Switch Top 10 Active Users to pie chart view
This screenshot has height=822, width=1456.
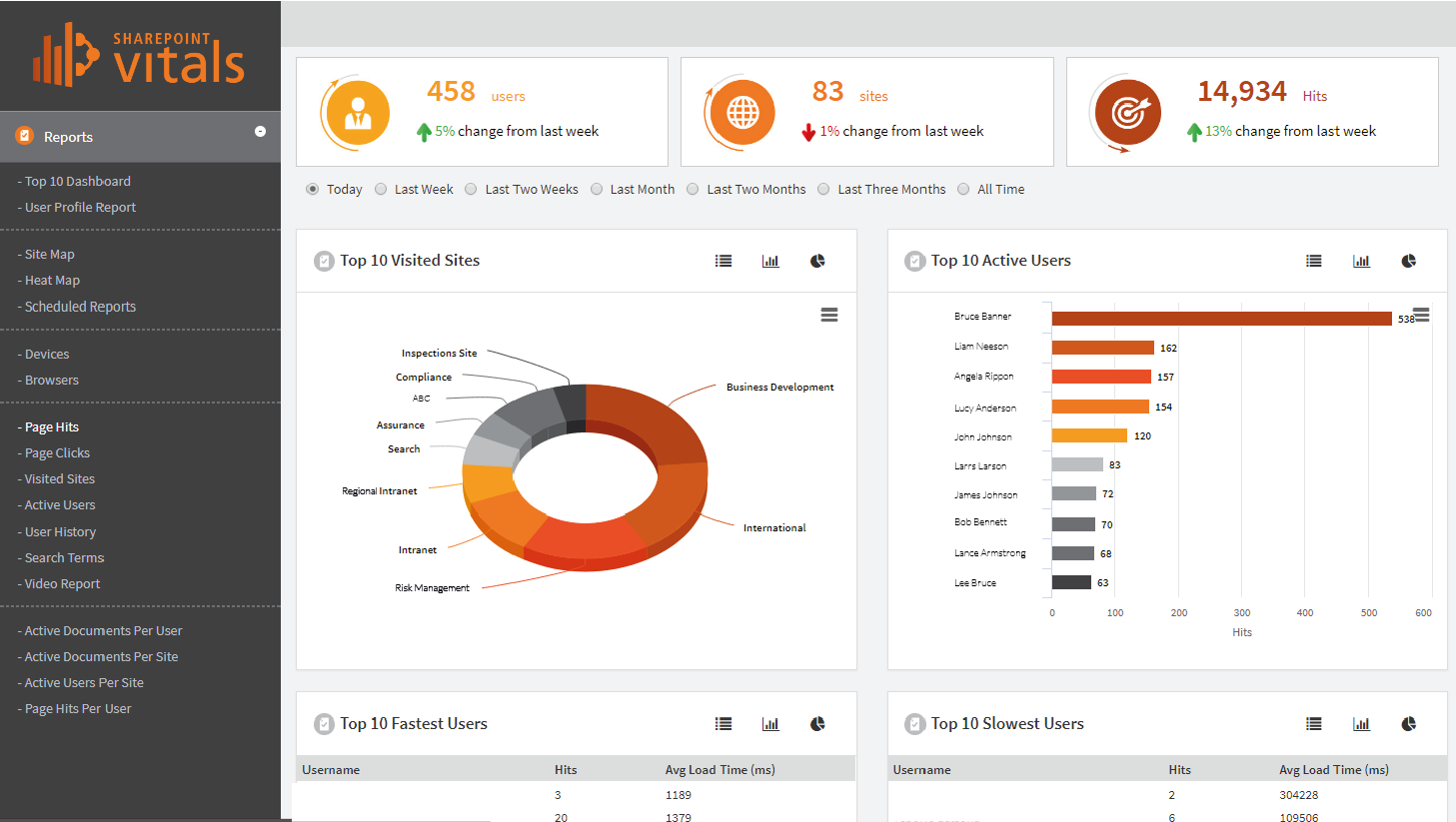click(1409, 261)
